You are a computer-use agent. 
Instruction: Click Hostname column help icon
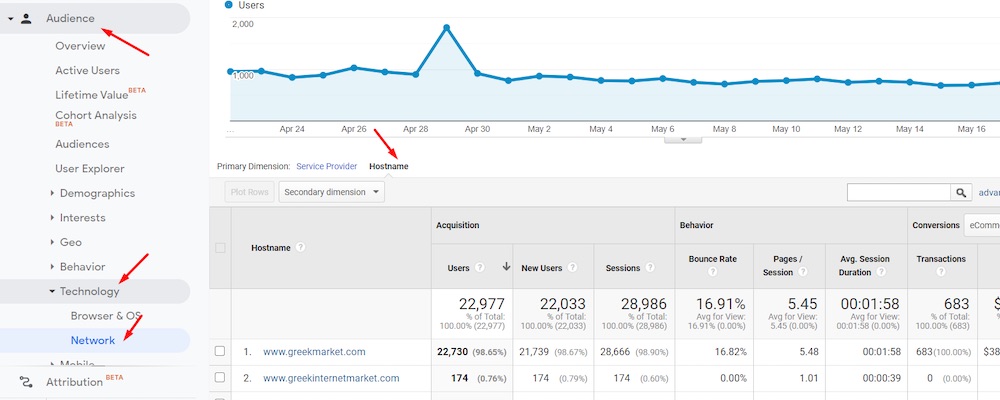pyautogui.click(x=300, y=247)
